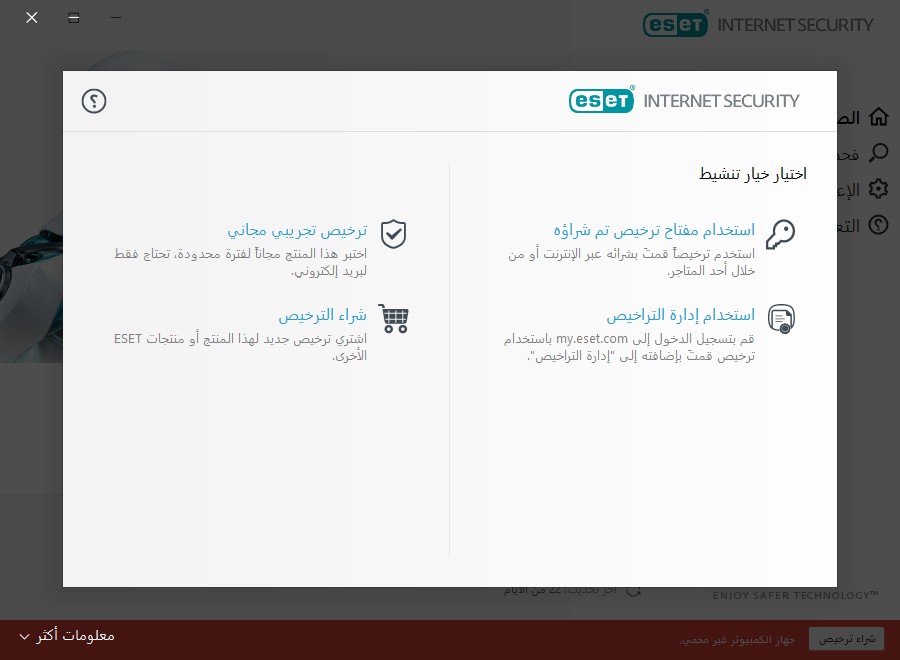Minimize the ESET main window
900x660 pixels.
(x=115, y=18)
